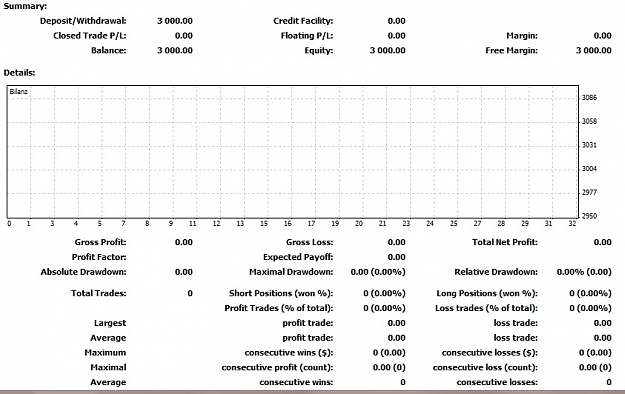Click the Maximal row label
Screen dimensions: 625x394
point(108,368)
